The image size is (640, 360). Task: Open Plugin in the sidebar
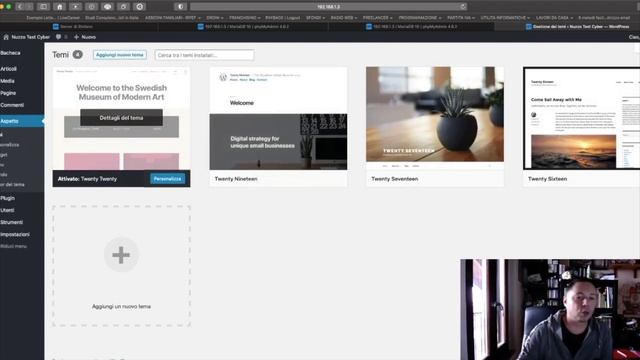click(x=8, y=198)
